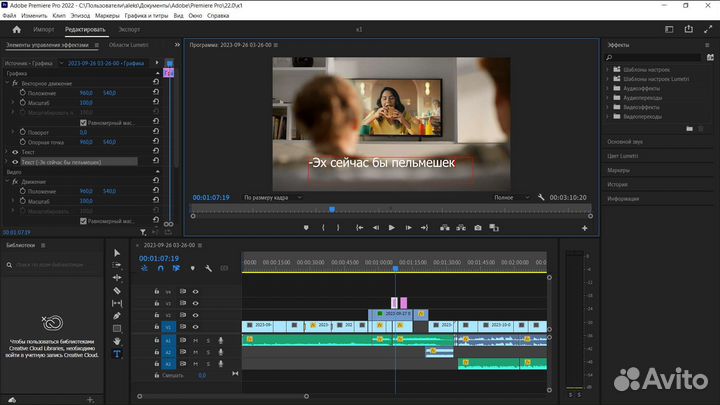Viewport: 720px width, 405px height.
Task: Open Маркеры panel
Action: (619, 170)
